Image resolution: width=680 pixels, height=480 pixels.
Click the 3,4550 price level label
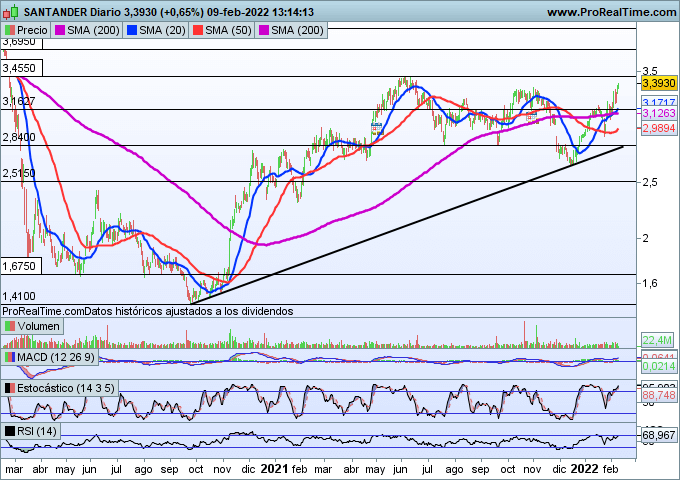pyautogui.click(x=21, y=68)
